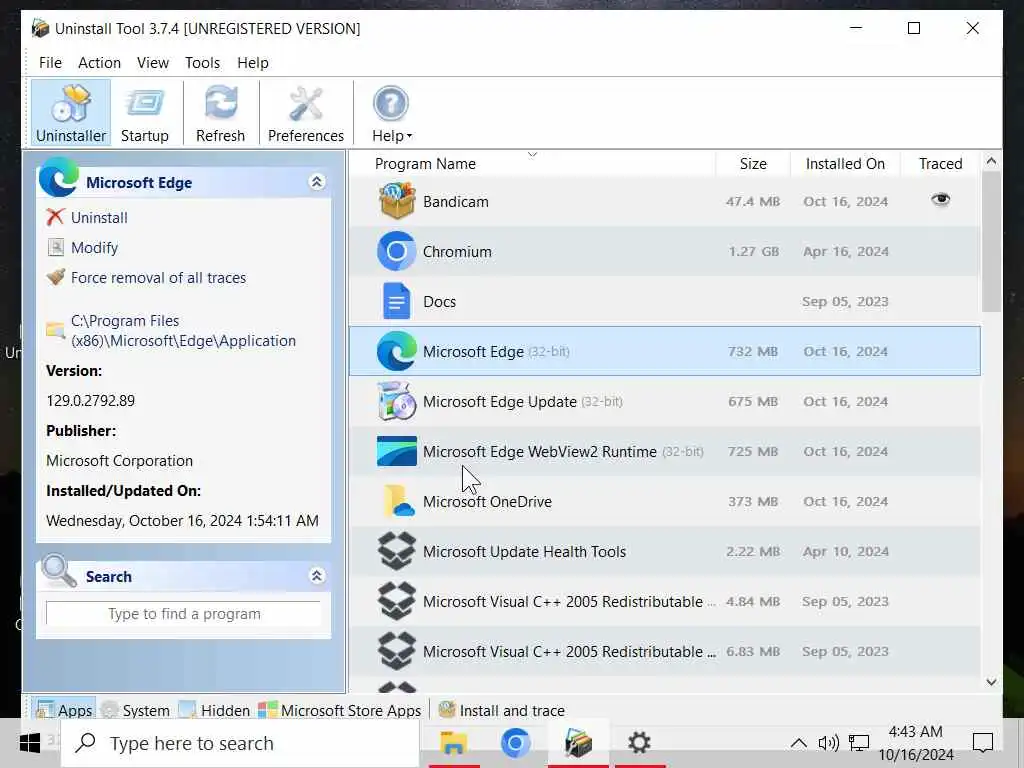Open the Help menu in menu bar
Viewport: 1024px width, 768px height.
coord(253,63)
